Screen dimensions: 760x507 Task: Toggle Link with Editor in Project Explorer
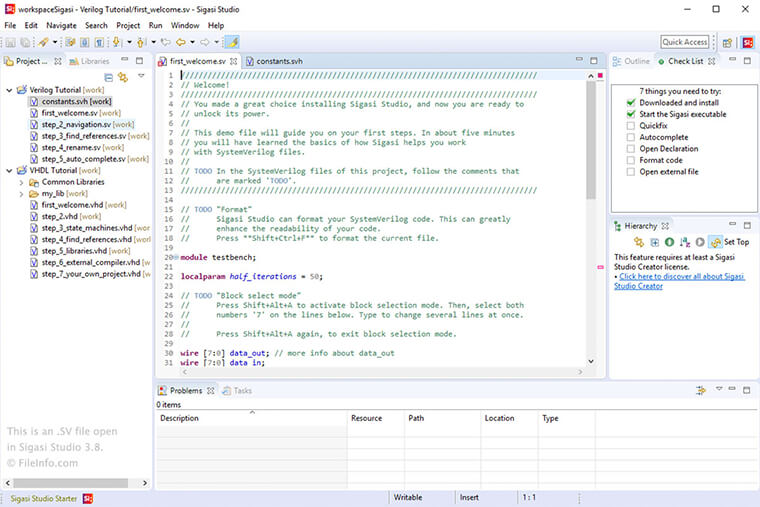click(123, 77)
